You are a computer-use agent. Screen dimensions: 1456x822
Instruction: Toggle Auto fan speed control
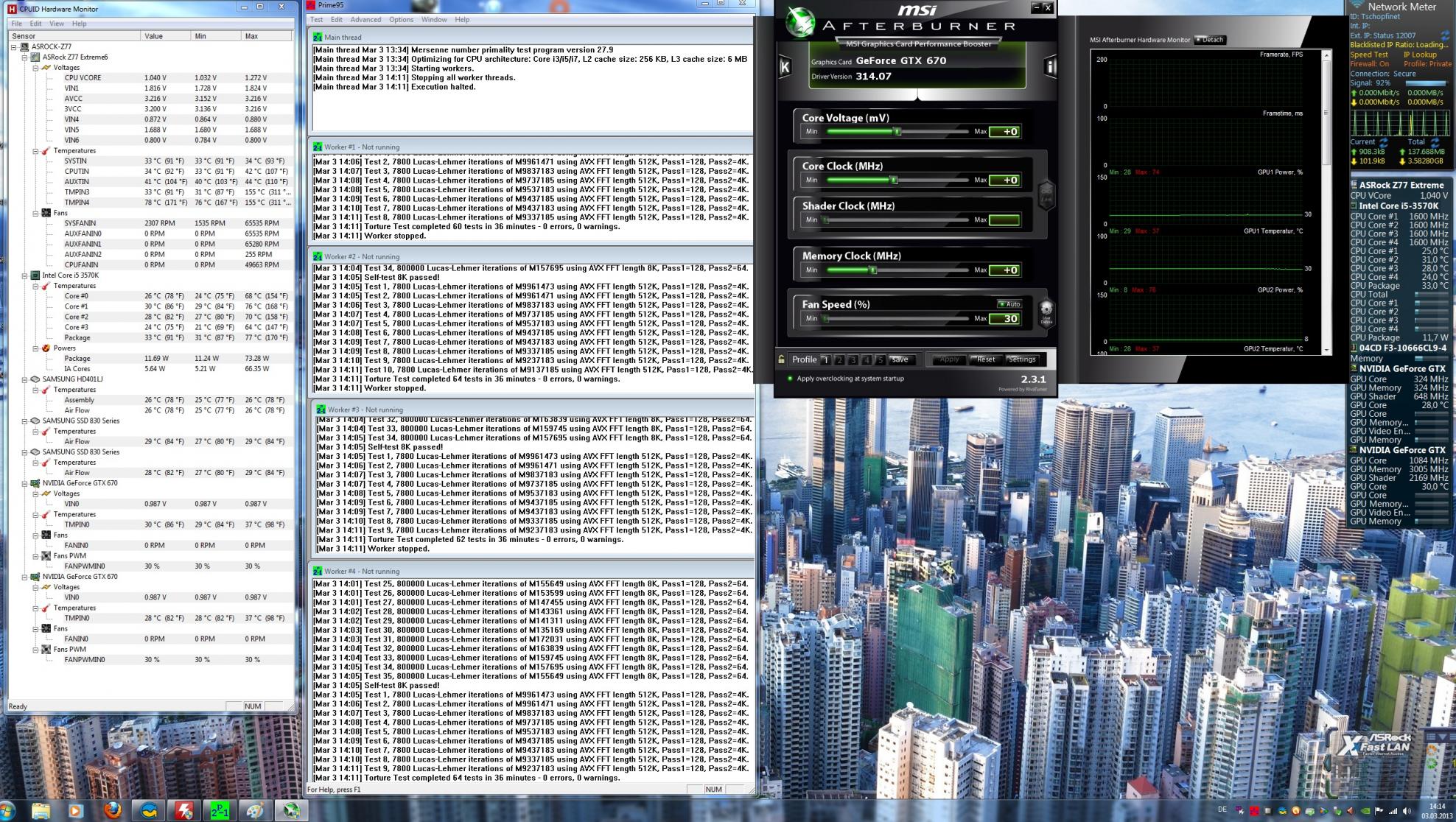(1009, 304)
